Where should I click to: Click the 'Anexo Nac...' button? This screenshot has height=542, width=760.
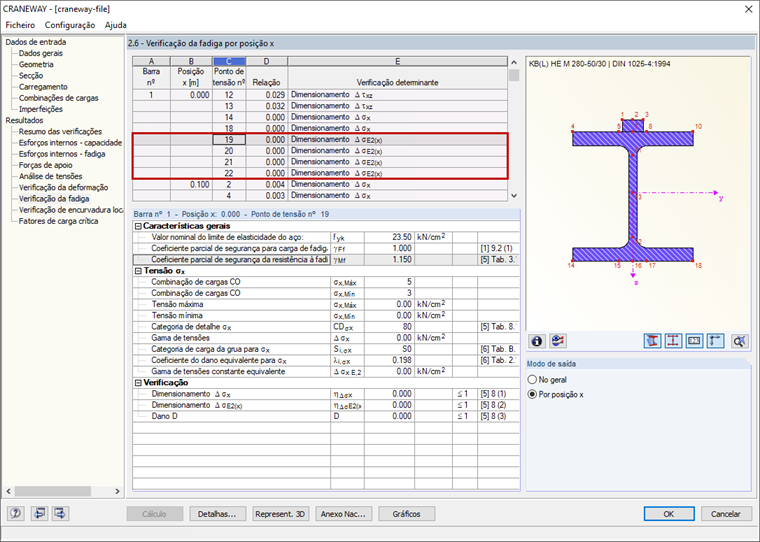tap(343, 514)
